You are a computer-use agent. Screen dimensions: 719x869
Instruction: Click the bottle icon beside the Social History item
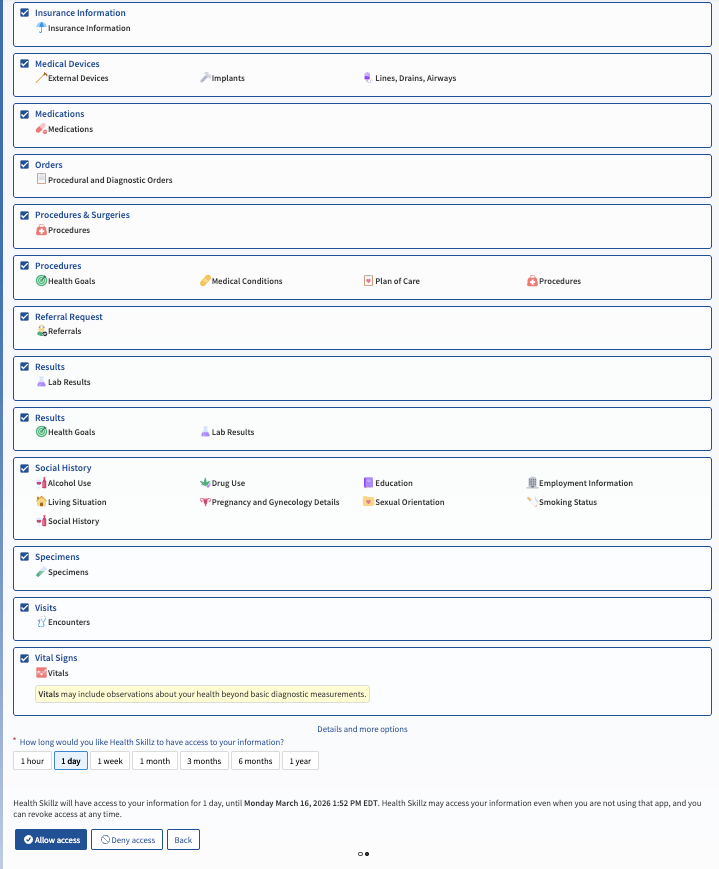(41, 520)
